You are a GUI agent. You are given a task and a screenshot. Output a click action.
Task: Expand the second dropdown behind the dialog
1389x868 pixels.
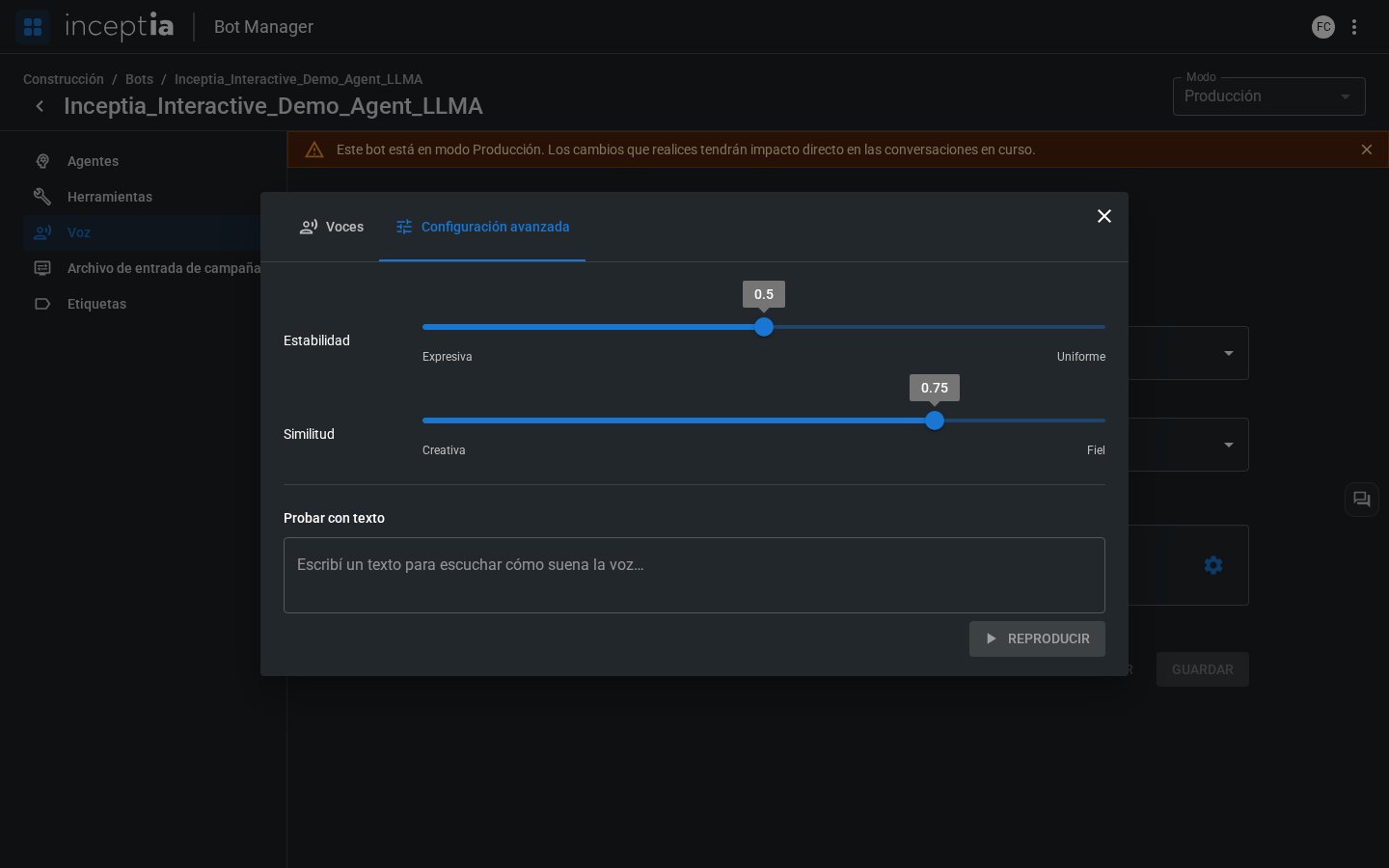[1228, 445]
